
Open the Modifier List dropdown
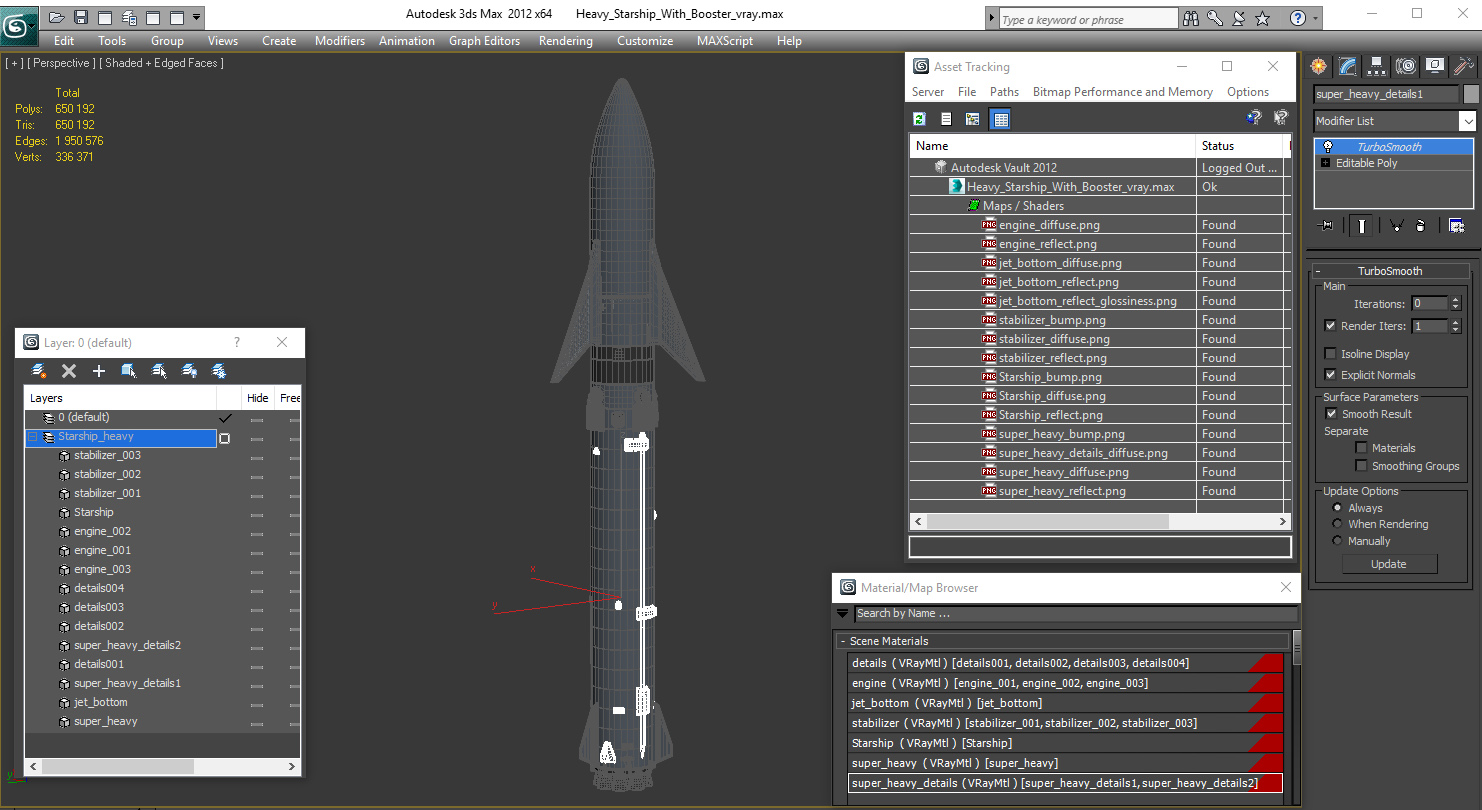click(1467, 121)
